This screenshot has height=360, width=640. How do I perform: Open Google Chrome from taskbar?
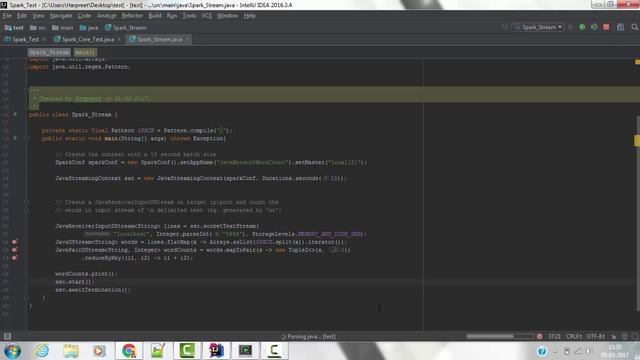point(129,351)
